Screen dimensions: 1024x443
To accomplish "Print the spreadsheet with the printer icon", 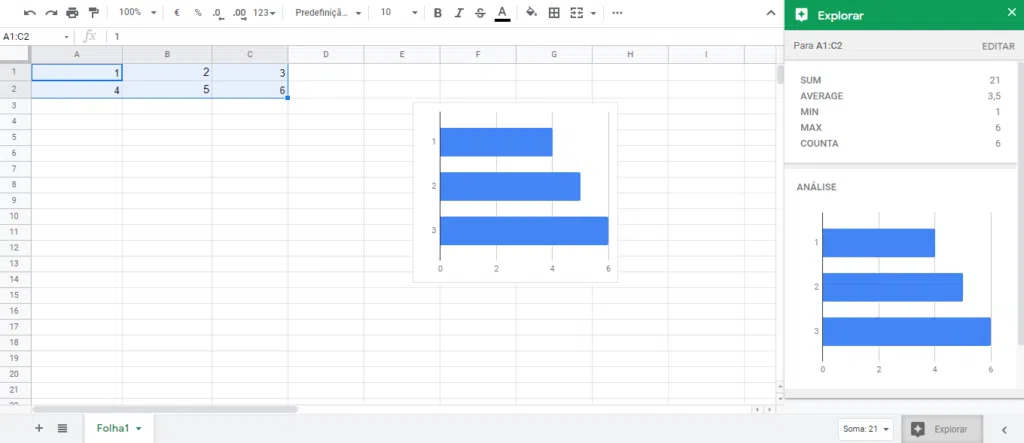I will click(x=72, y=12).
